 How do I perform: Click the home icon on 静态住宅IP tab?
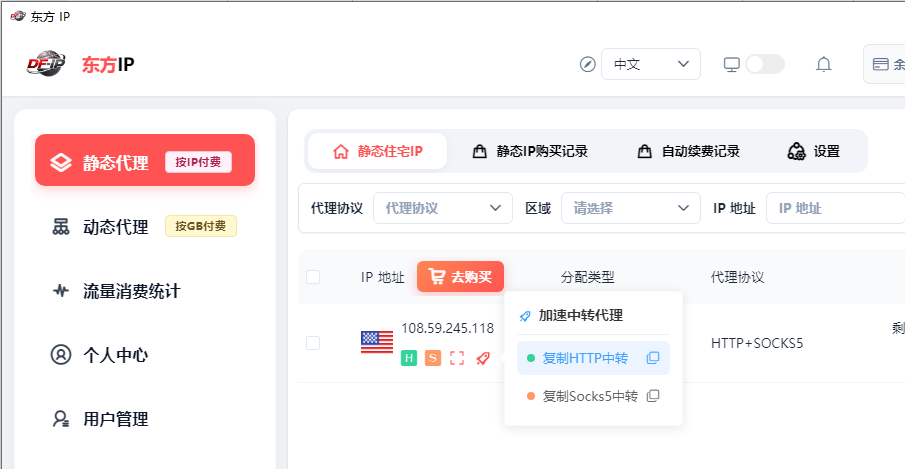pyautogui.click(x=341, y=152)
